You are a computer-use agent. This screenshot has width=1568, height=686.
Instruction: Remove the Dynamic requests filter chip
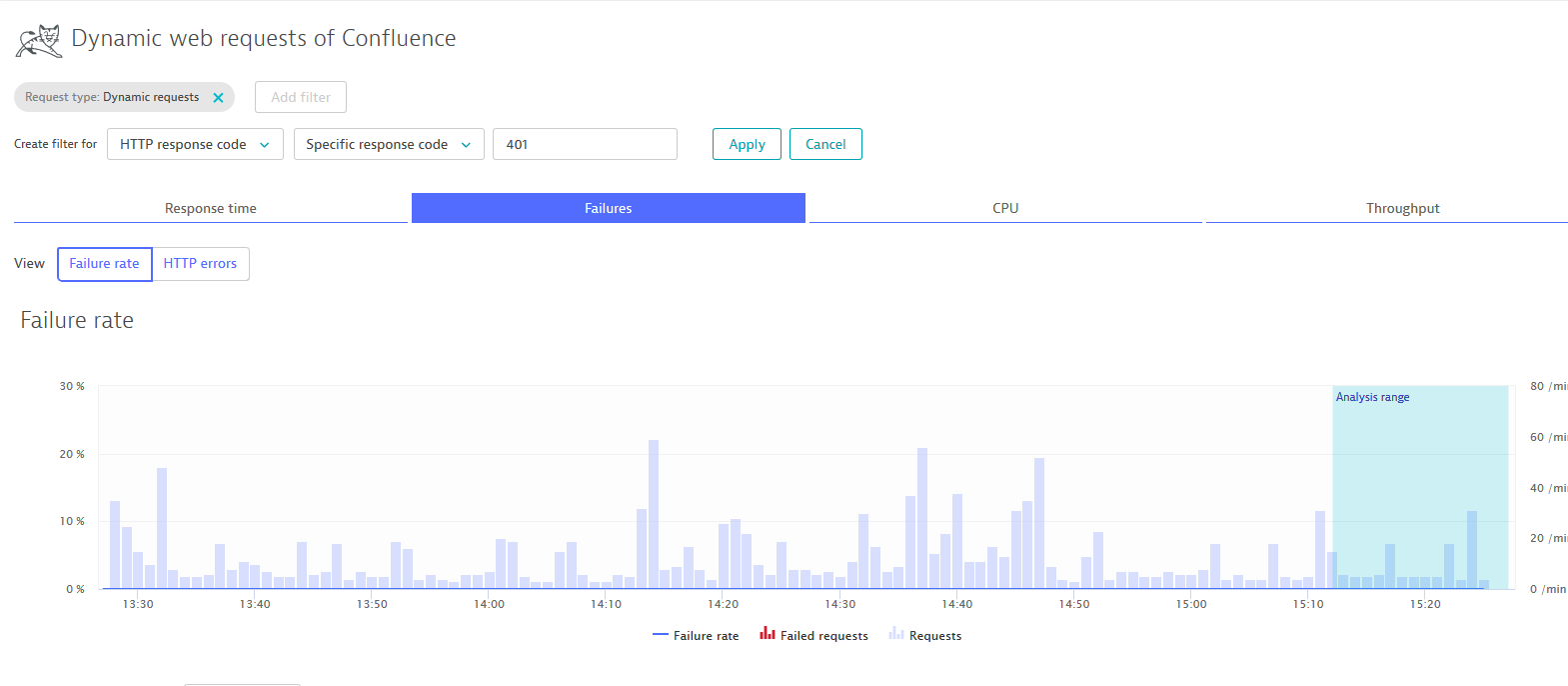pyautogui.click(x=218, y=98)
